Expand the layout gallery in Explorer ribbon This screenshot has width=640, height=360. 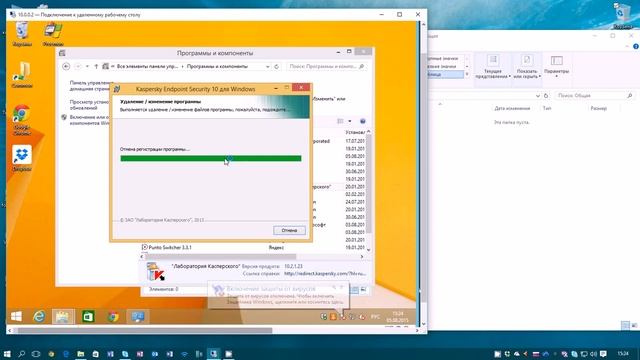pyautogui.click(x=467, y=74)
